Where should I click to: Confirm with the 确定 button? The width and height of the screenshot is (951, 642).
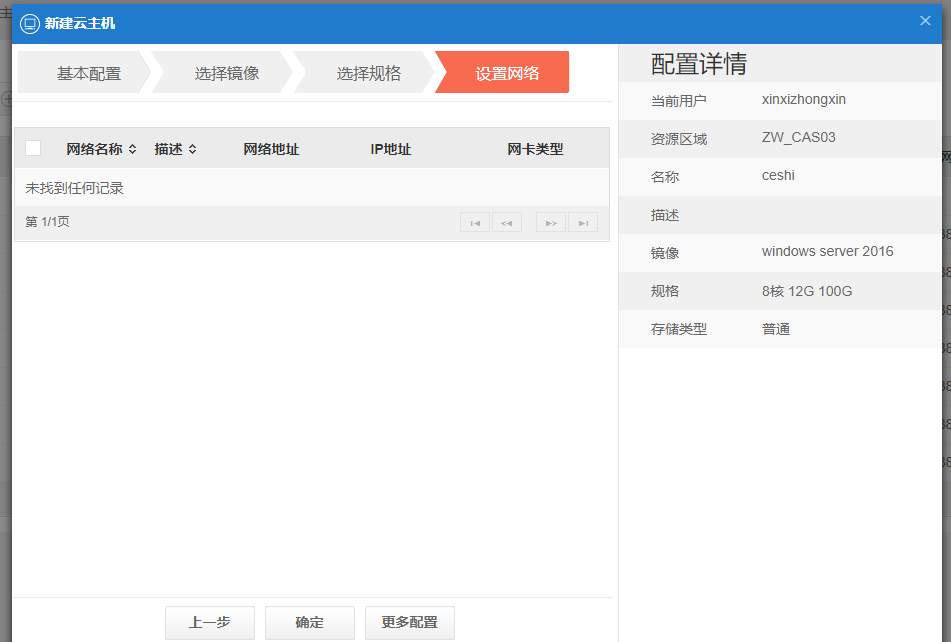point(309,622)
